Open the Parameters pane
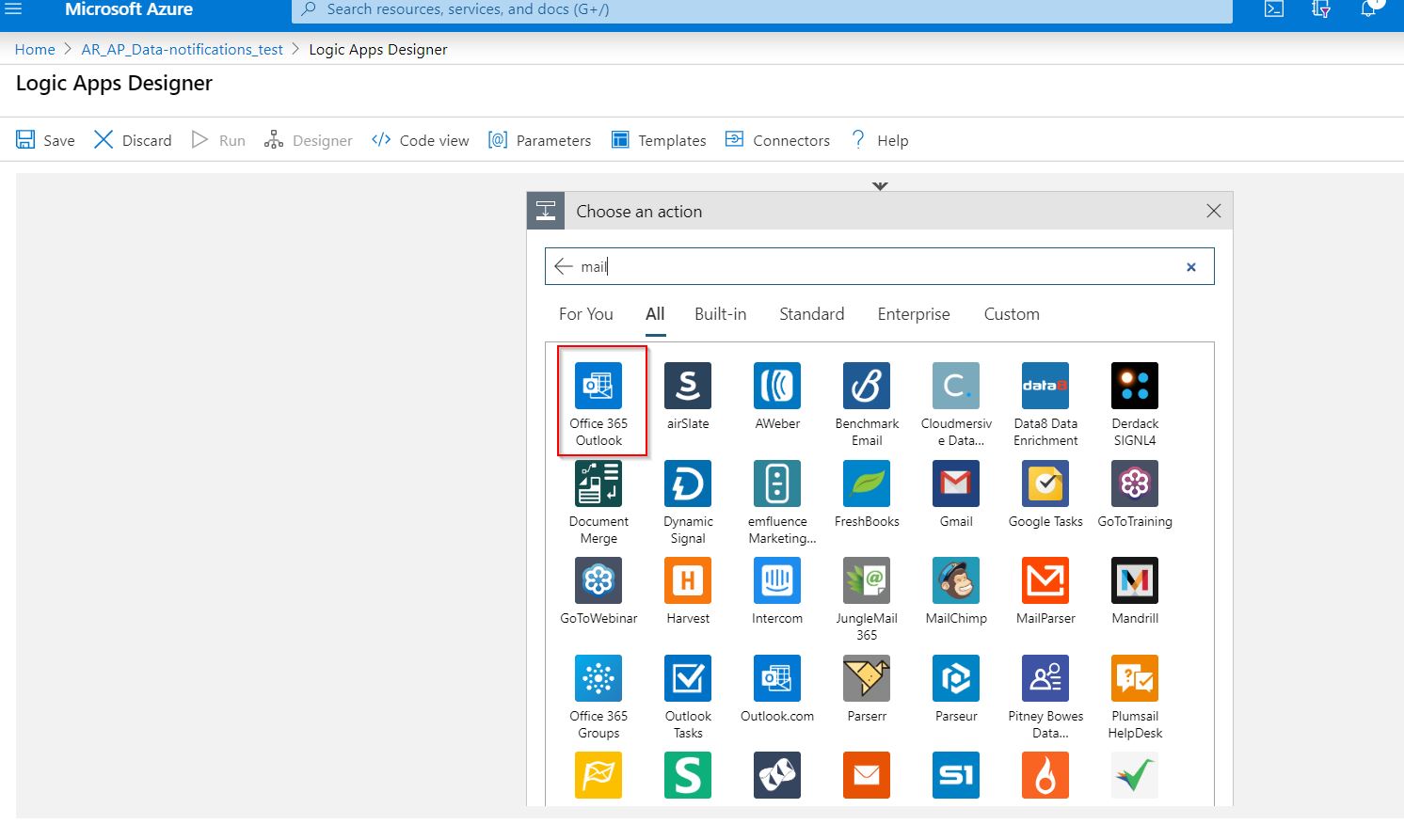This screenshot has height=840, width=1404. tap(539, 140)
